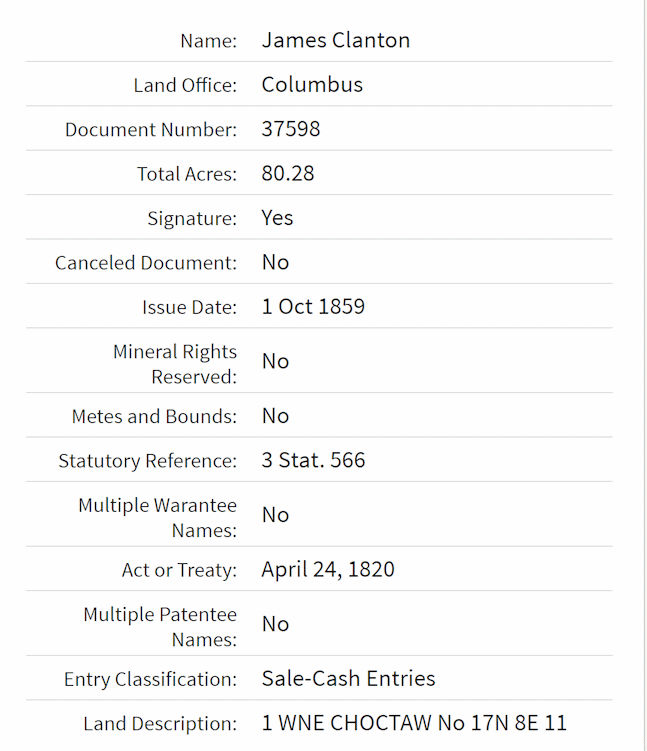647x751 pixels.
Task: Select the issue date 1 Oct 1859
Action: point(313,307)
